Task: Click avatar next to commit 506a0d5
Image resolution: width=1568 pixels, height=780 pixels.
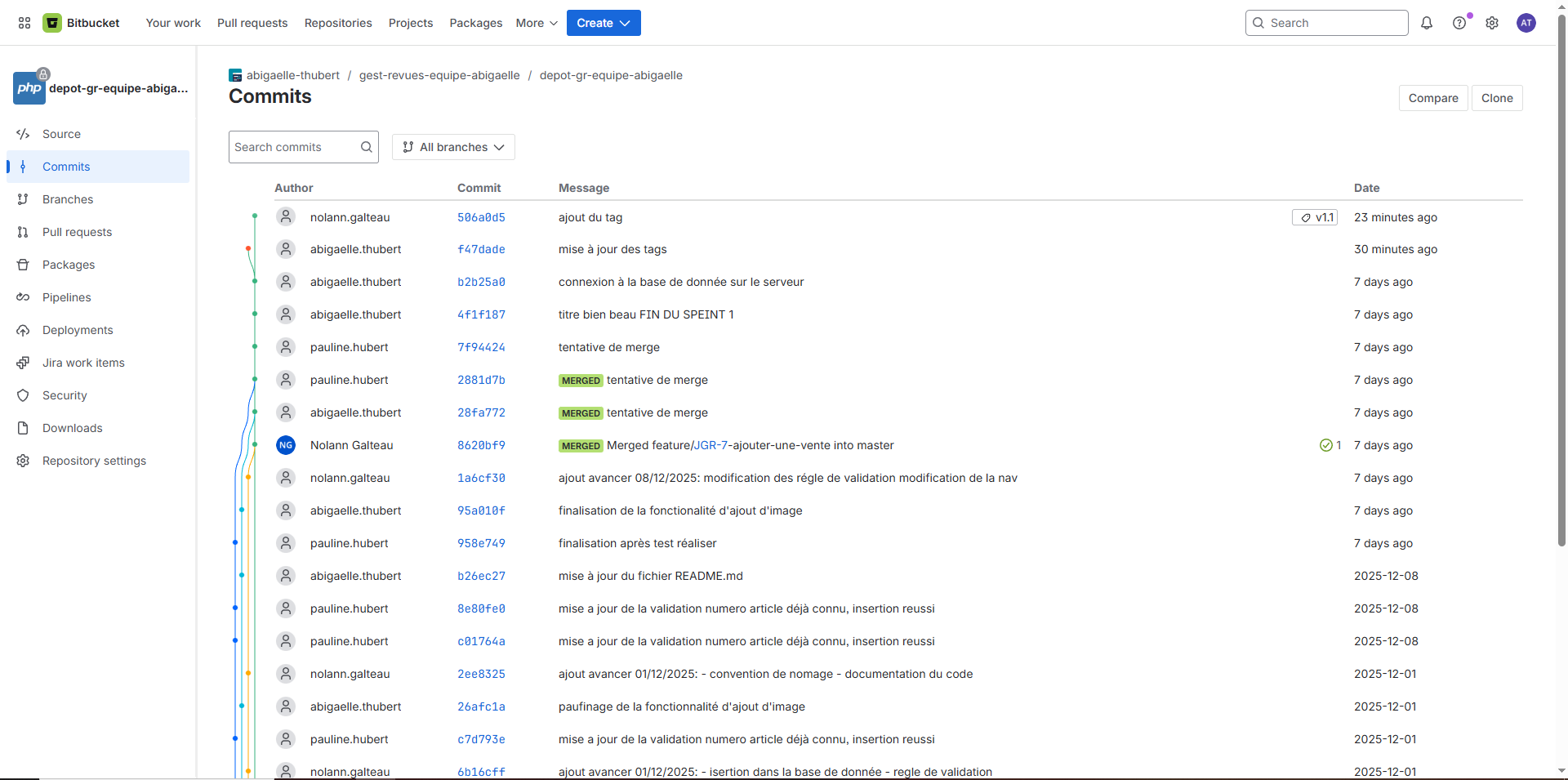Action: 286,216
